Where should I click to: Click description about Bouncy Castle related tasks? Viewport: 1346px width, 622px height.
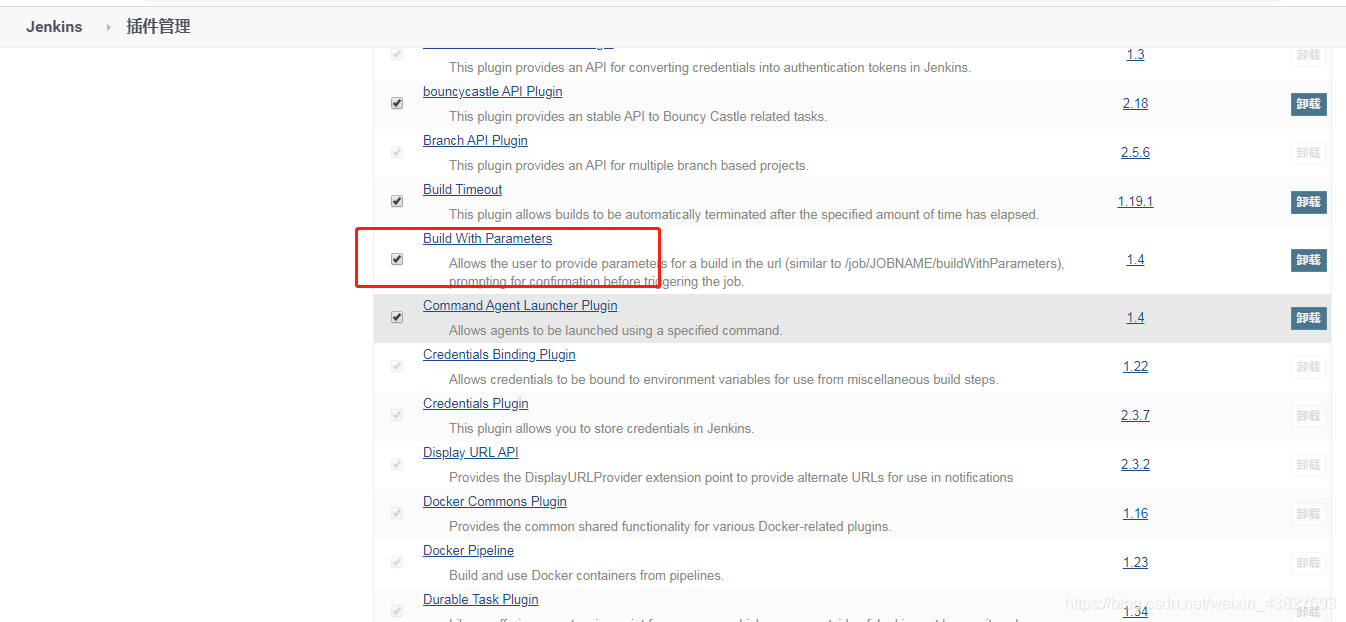click(x=638, y=116)
